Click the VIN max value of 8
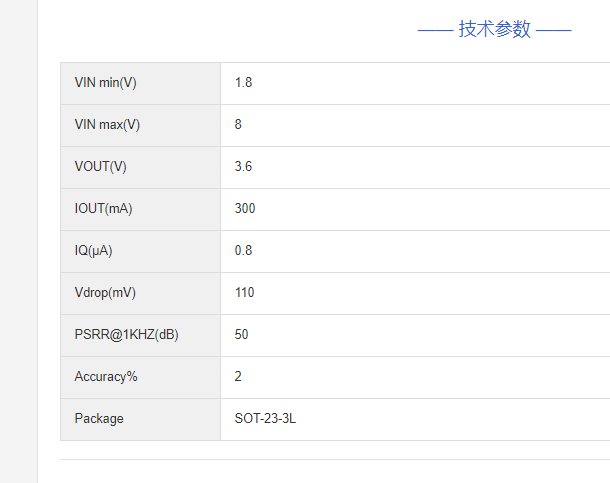Viewport: 610px width, 483px height. coord(238,125)
